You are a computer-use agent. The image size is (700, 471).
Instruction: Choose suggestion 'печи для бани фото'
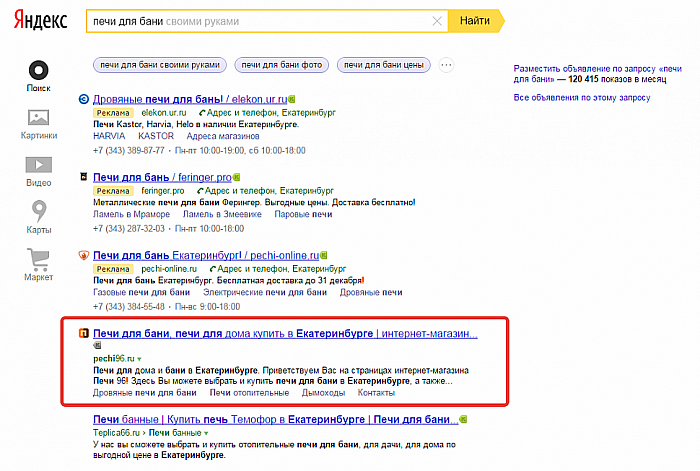[282, 65]
